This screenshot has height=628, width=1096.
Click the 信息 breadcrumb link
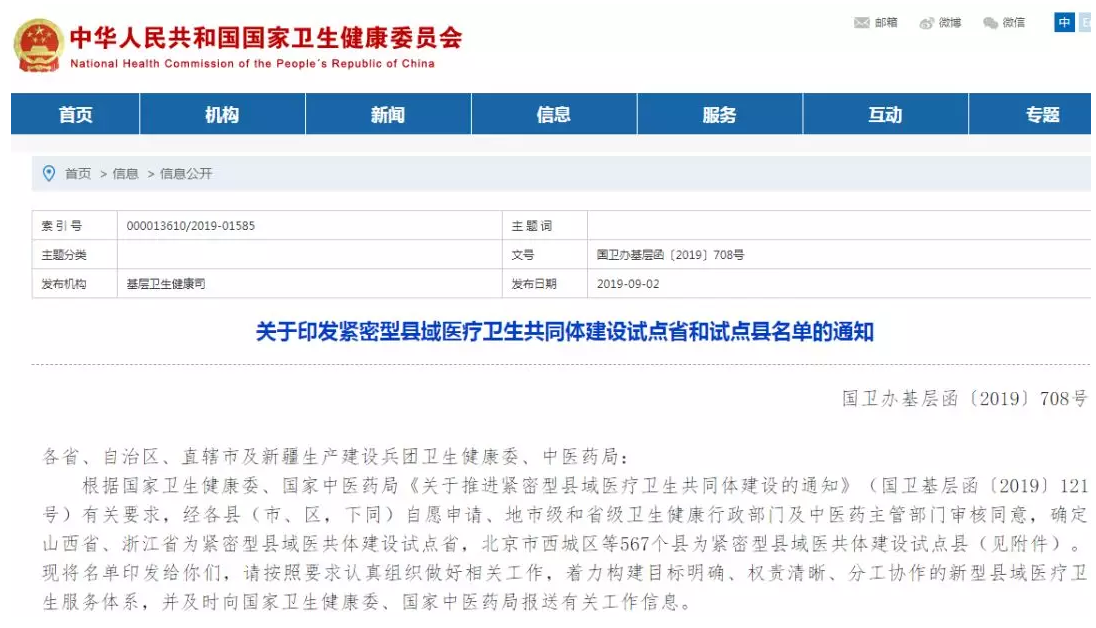coord(126,173)
